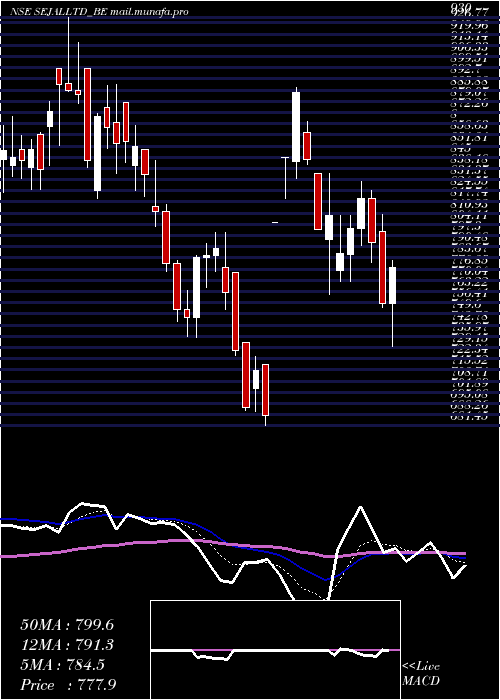The width and height of the screenshot is (500, 700).
Task: Select the Price : 777.9 value
Action: pyautogui.click(x=69, y=685)
